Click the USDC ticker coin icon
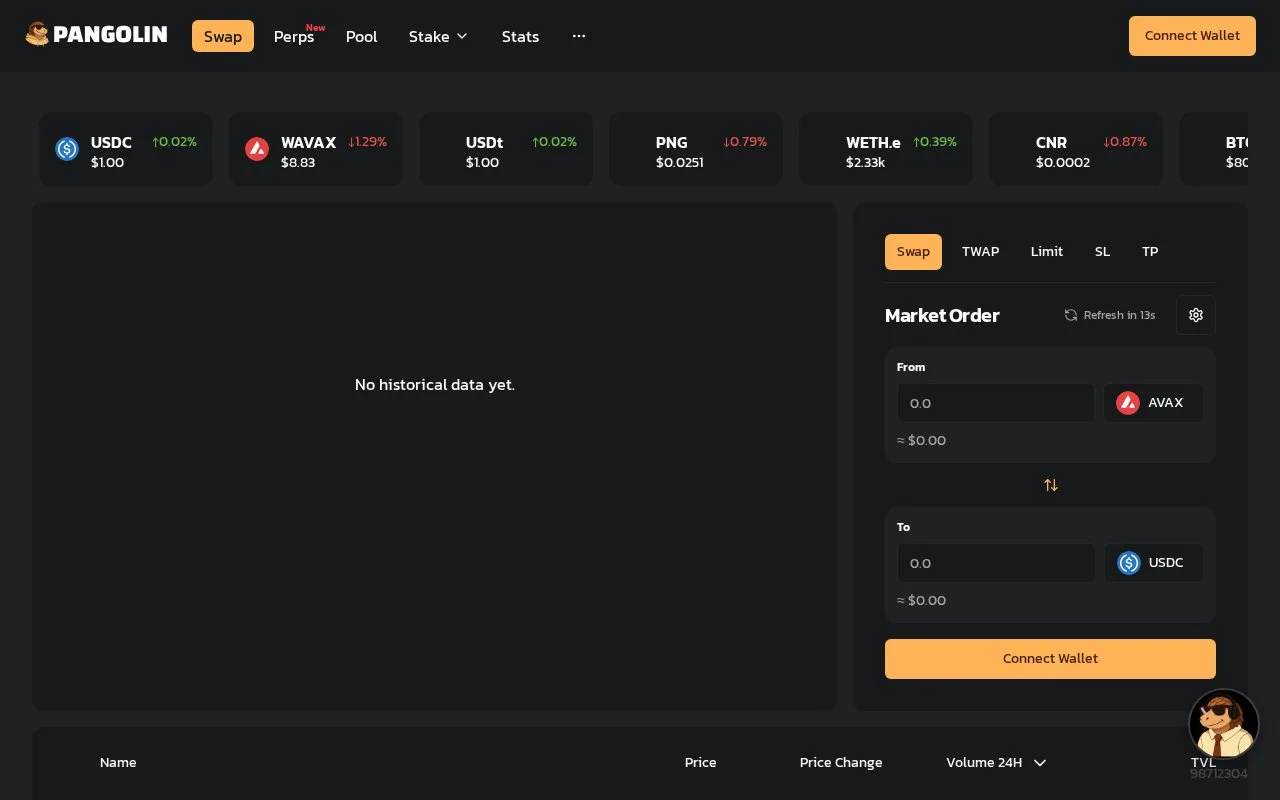The height and width of the screenshot is (800, 1280). pos(67,149)
